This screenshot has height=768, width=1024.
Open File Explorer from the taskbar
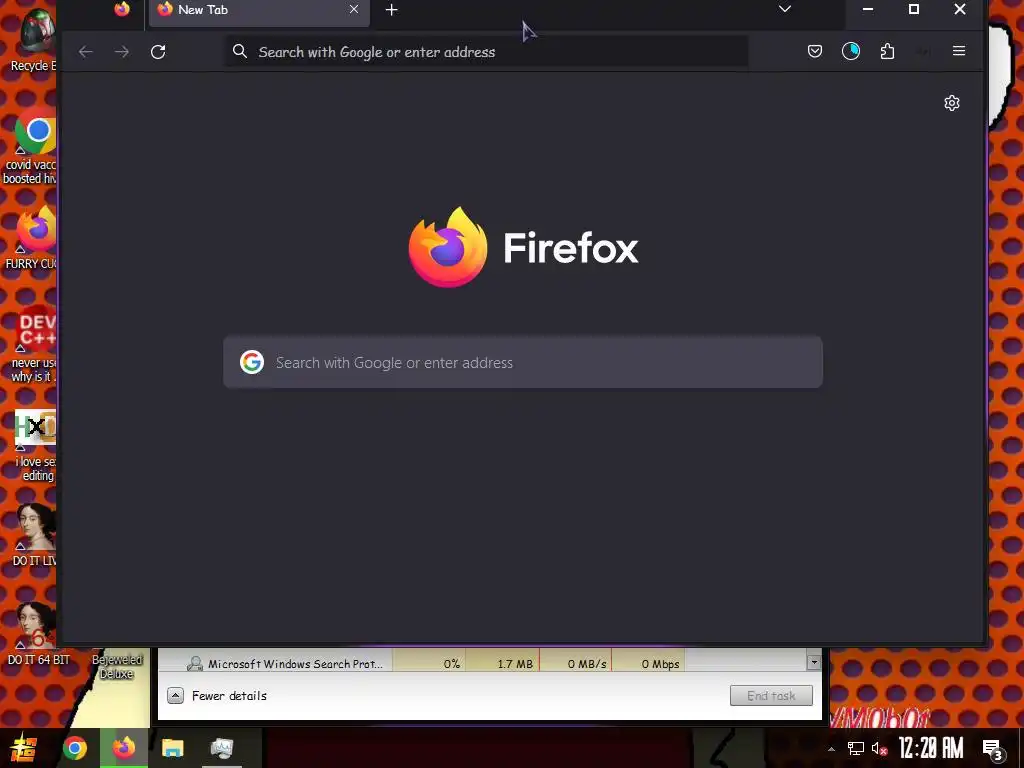pyautogui.click(x=173, y=748)
